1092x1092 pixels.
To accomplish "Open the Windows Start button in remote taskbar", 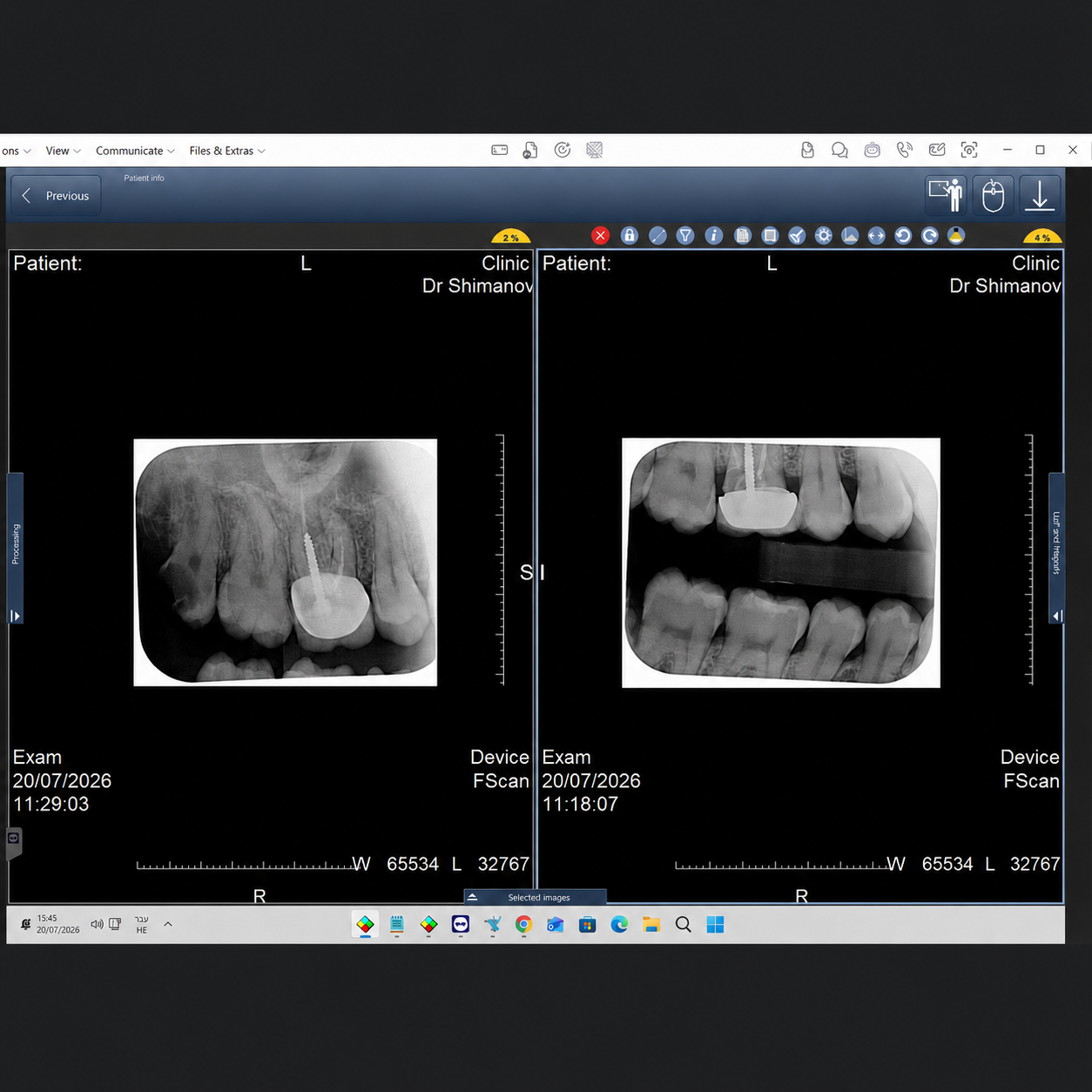I will tap(715, 925).
